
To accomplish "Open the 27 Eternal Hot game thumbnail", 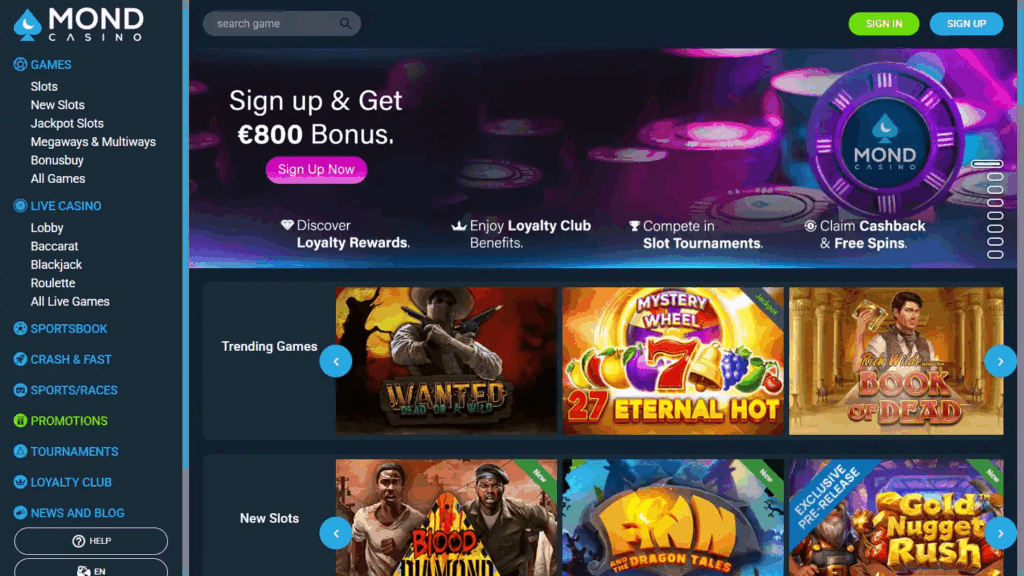I will (673, 361).
